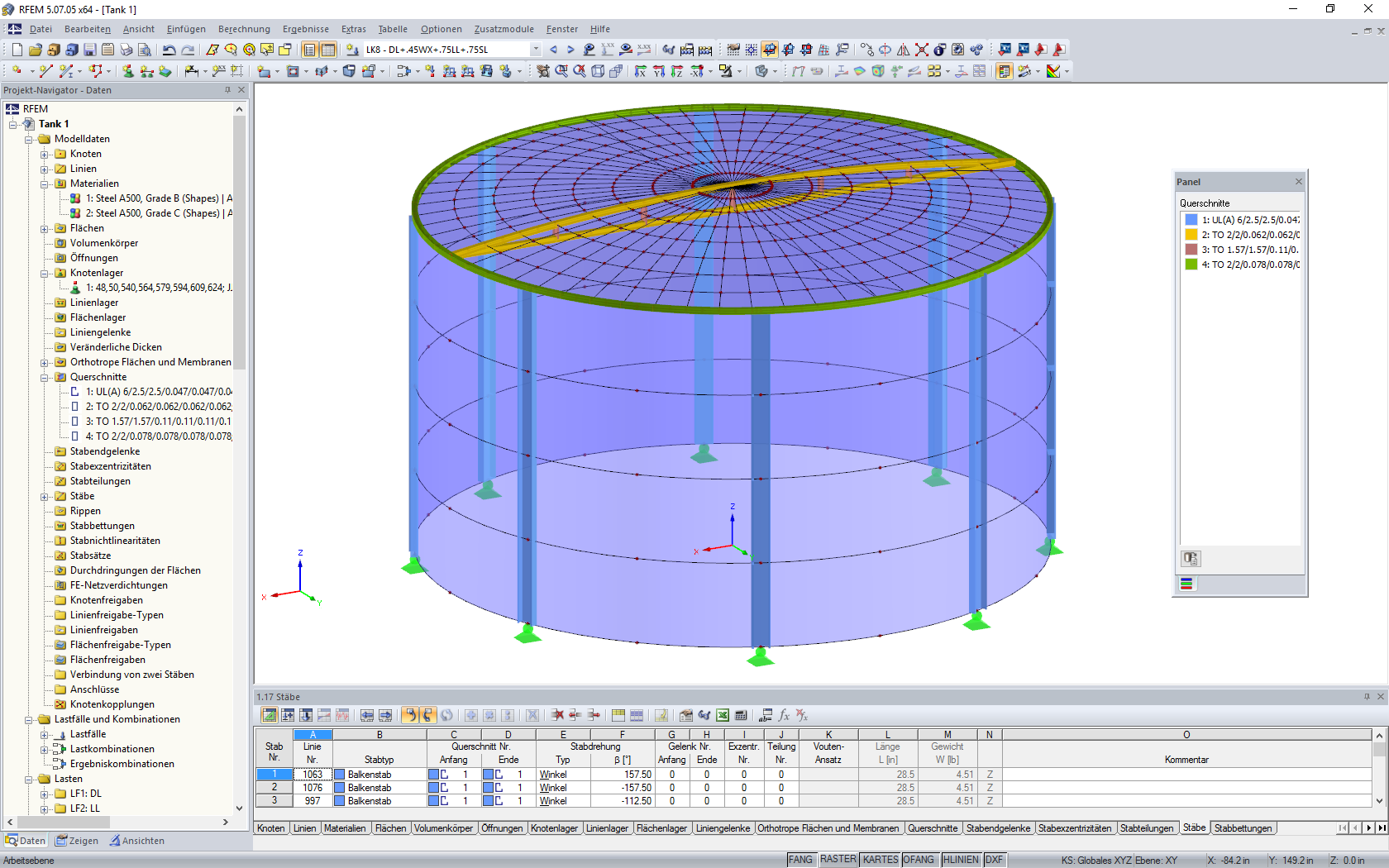Click the fx function icon above the table
1389x868 pixels.
click(x=783, y=716)
